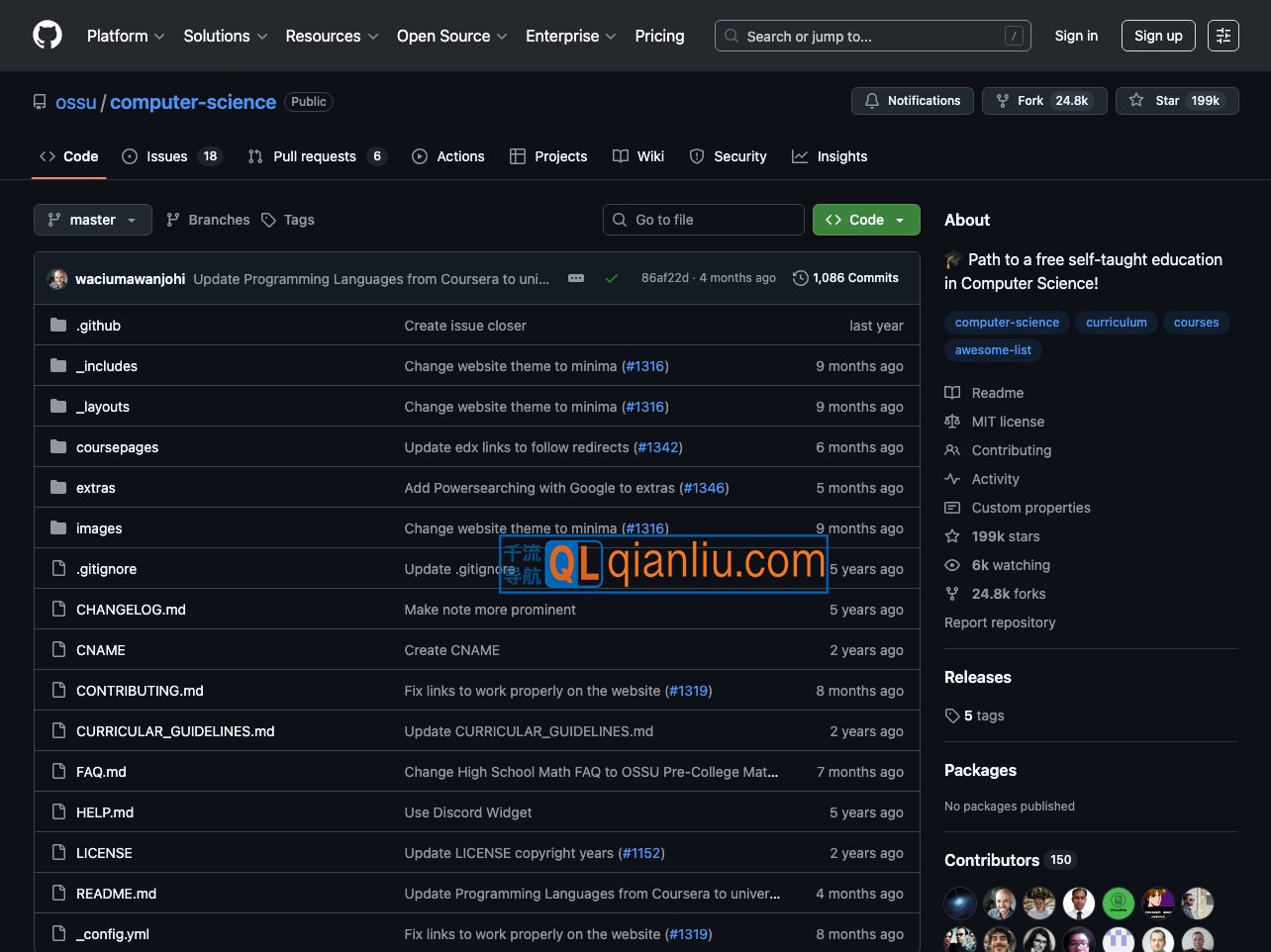Click the Sign up button
The image size is (1271, 952).
point(1157,36)
